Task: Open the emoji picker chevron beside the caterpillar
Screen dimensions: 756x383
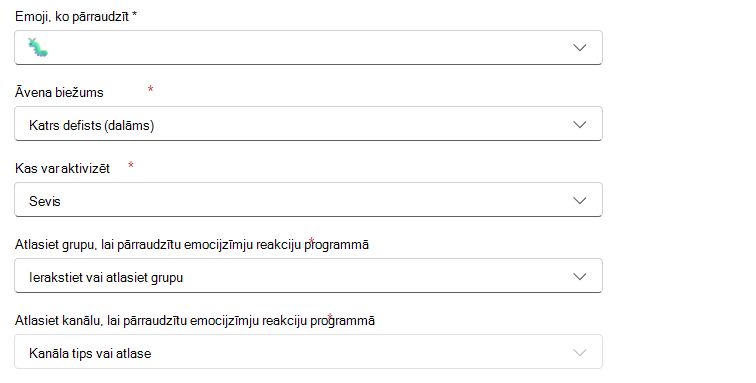Action: [x=580, y=48]
